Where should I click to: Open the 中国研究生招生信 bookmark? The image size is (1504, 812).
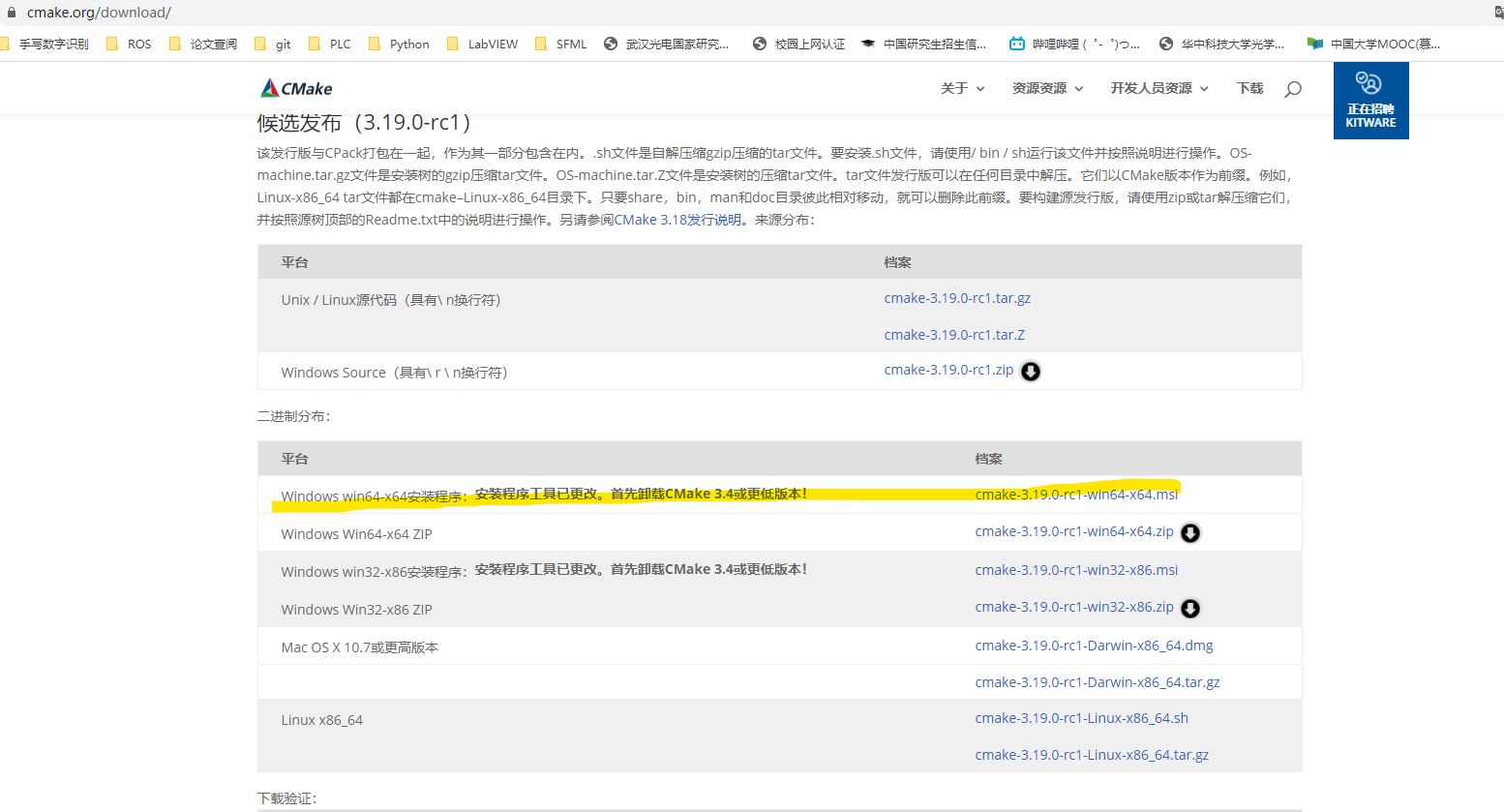923,44
